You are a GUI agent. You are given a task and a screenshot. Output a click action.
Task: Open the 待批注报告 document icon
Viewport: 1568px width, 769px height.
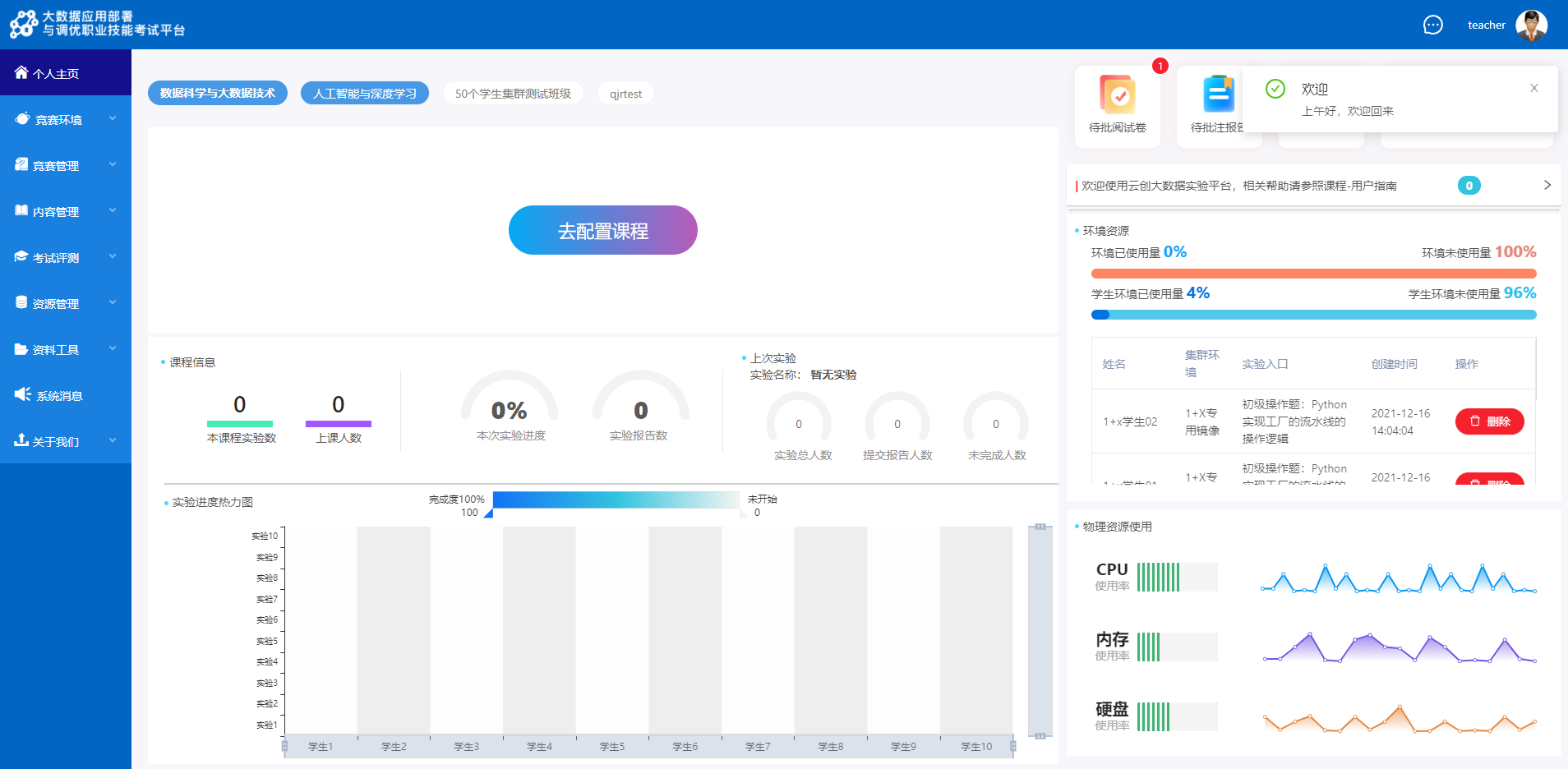[1218, 94]
